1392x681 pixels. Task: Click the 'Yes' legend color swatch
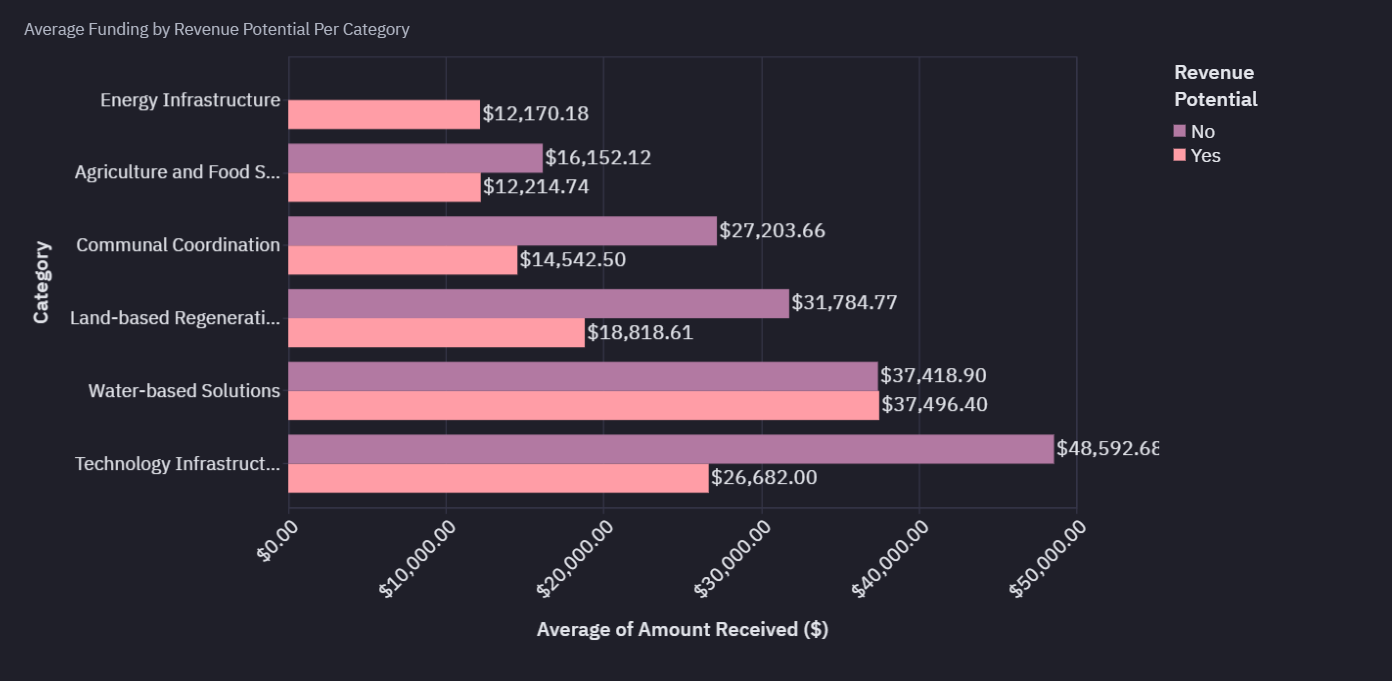tap(1179, 155)
